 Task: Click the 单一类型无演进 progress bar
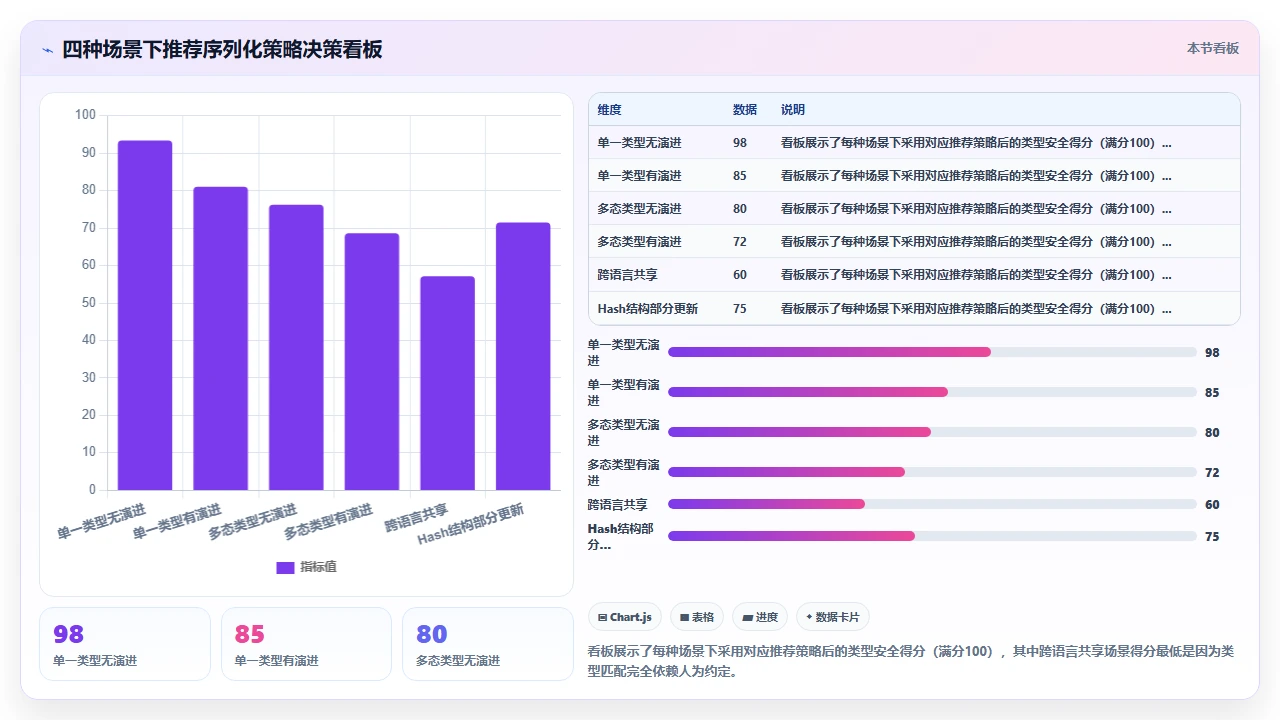932,352
